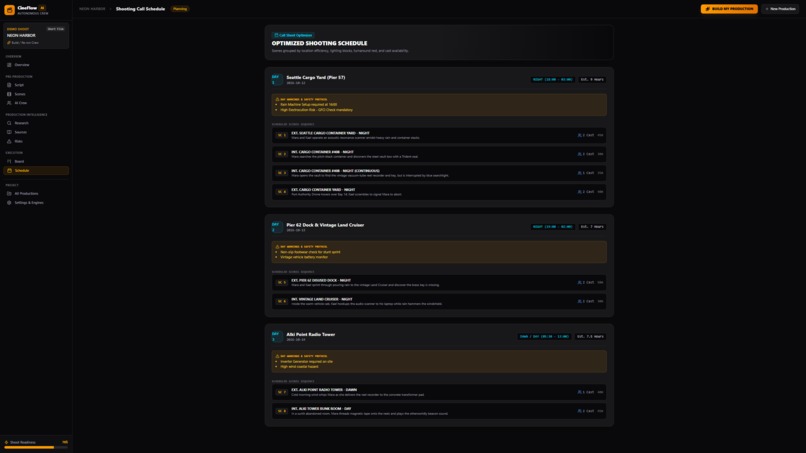
Task: Select Schedule in the sidebar
Action: tap(36, 170)
